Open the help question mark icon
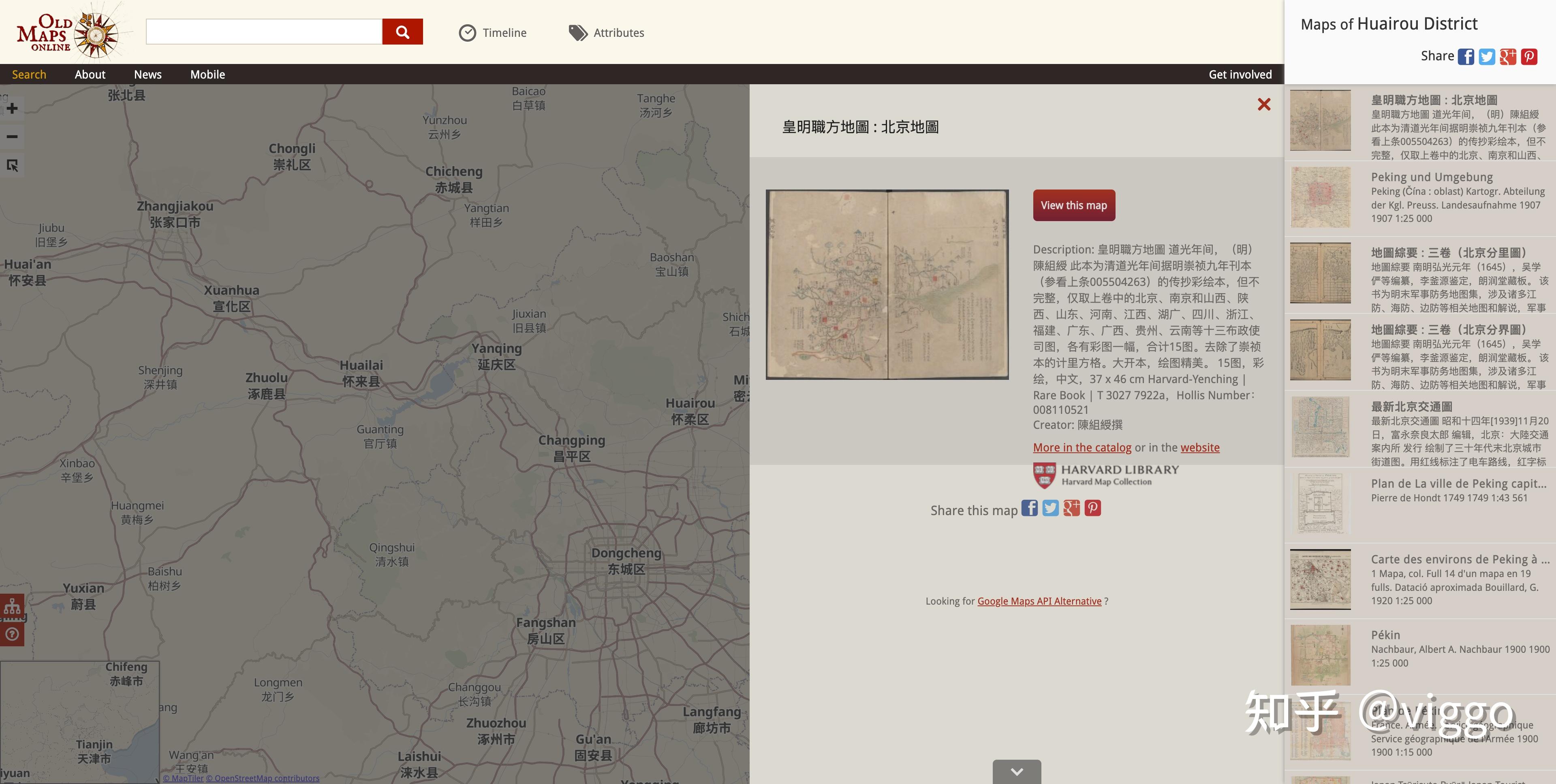Screen dimensions: 1556x784 [x=12, y=634]
